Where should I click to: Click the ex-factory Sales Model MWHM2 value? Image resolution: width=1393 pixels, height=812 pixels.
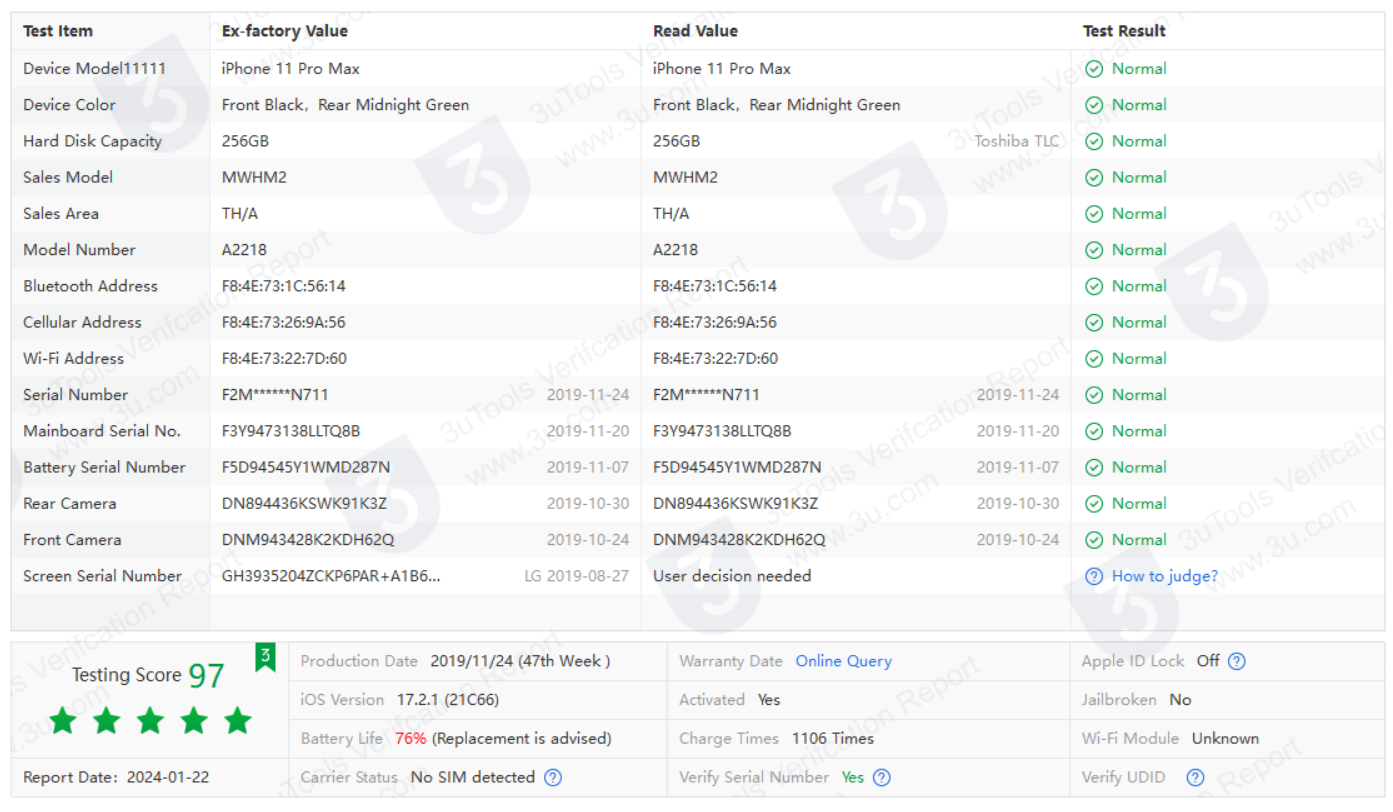[254, 177]
